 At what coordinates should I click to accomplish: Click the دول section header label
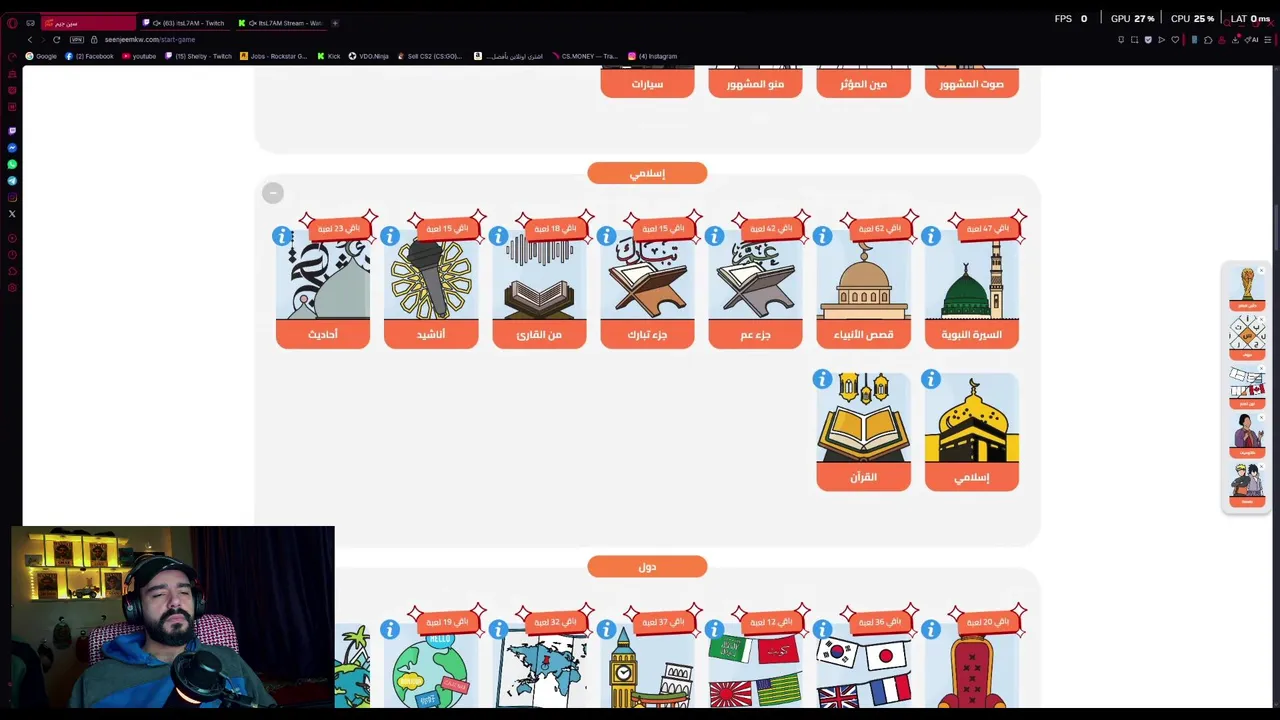(x=647, y=567)
